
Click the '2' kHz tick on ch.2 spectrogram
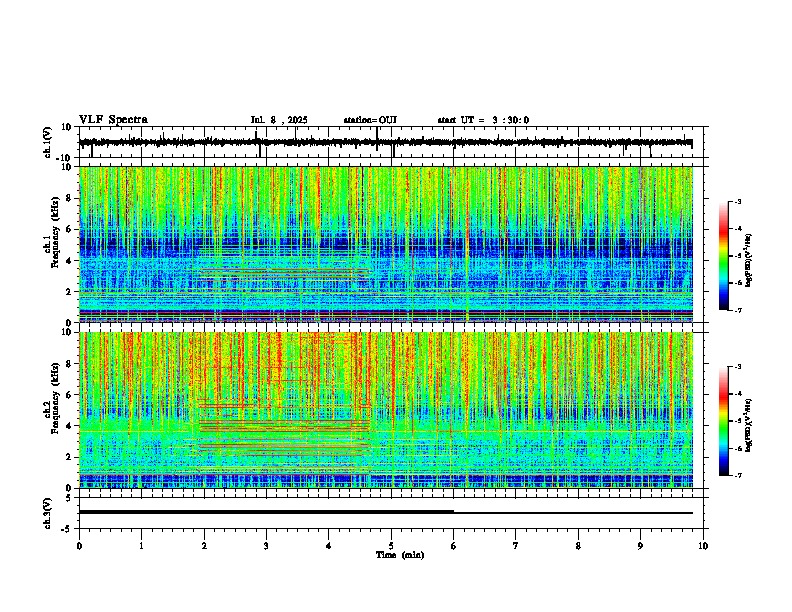[x=69, y=457]
